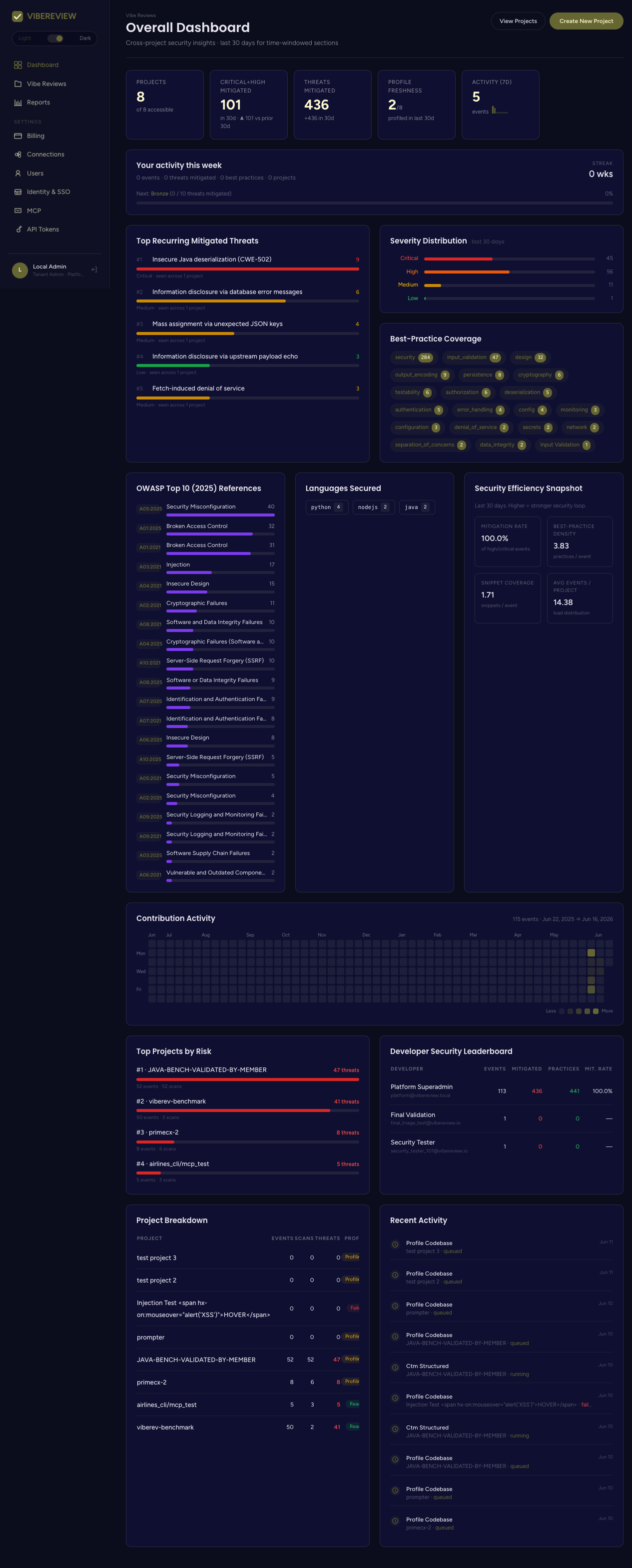
Task: Click Fetch-induced denial of service threat
Action: pyautogui.click(x=198, y=388)
